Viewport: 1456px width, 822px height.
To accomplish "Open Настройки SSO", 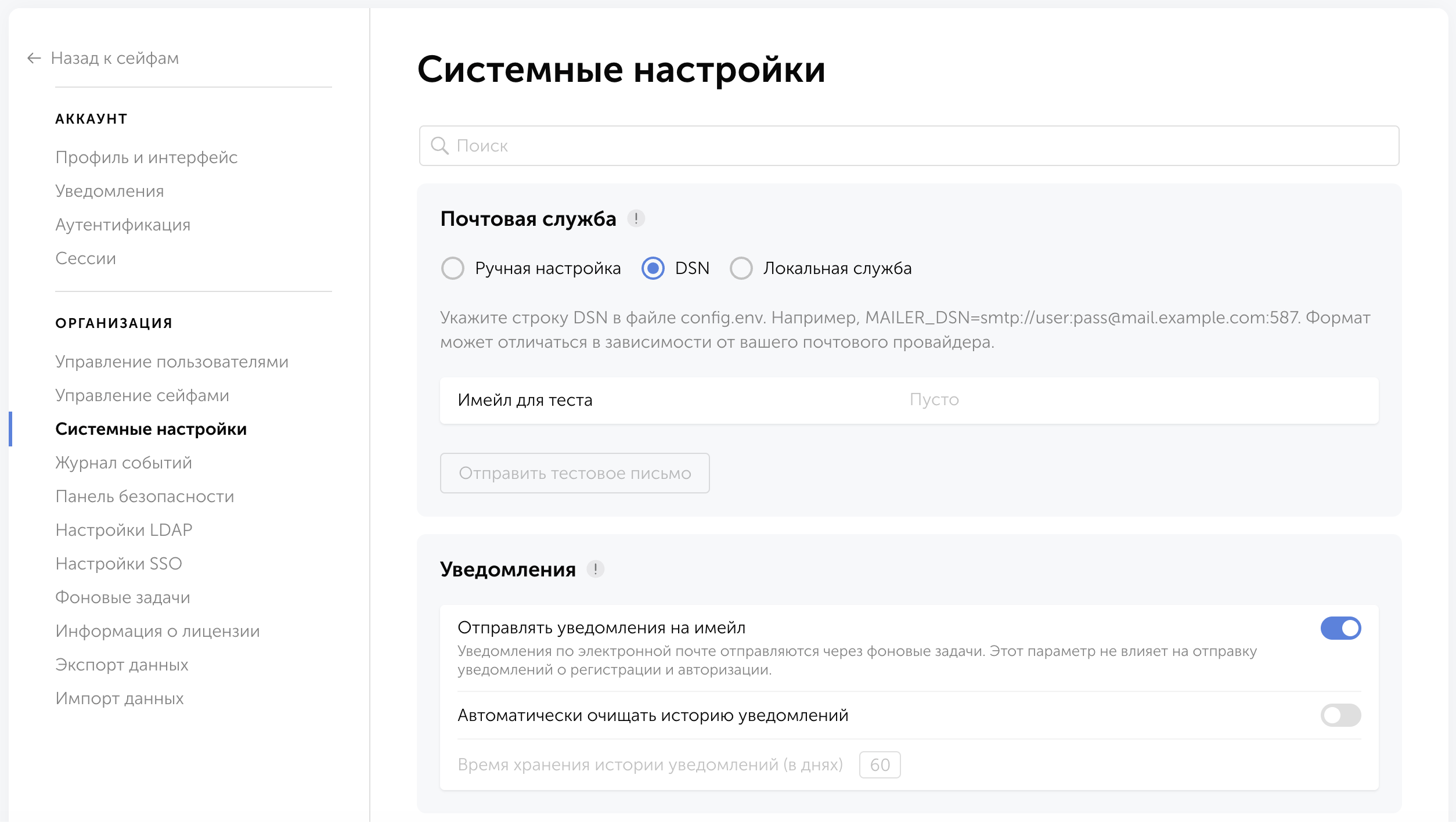I will tap(118, 564).
